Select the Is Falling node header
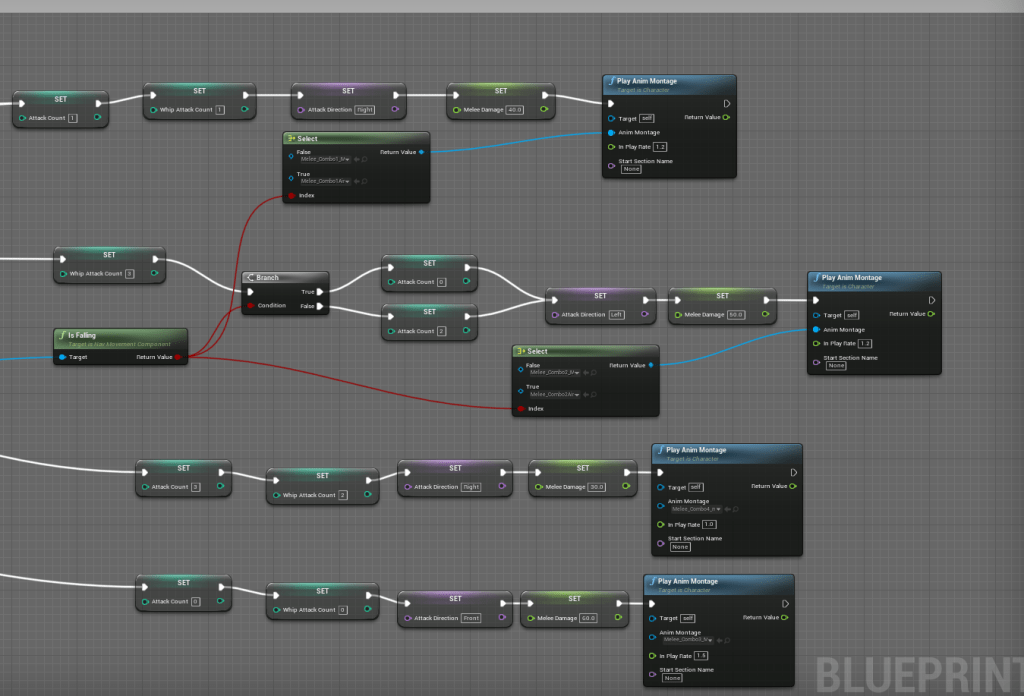This screenshot has width=1024, height=696. (x=120, y=337)
